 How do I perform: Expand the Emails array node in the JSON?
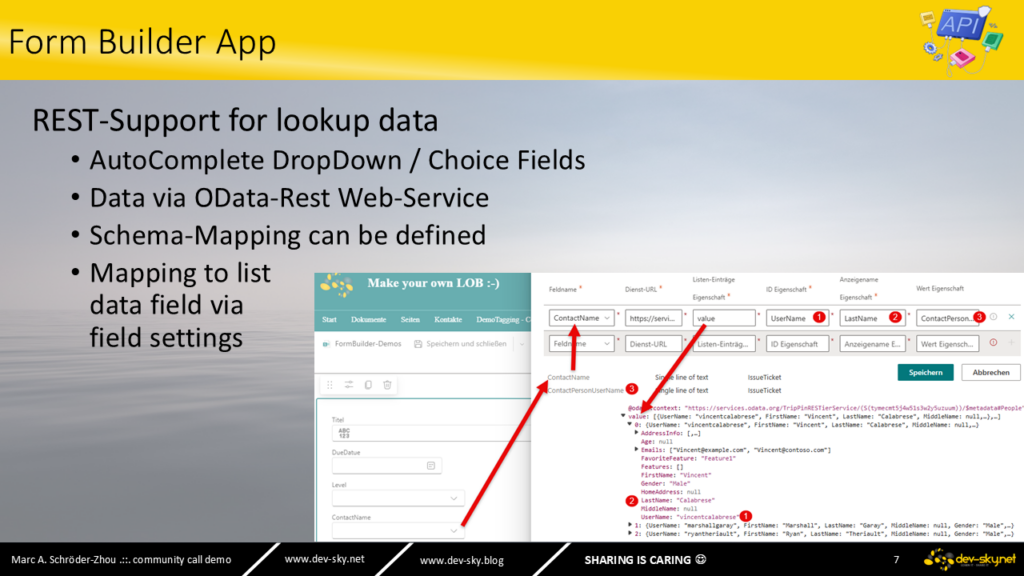[637, 449]
